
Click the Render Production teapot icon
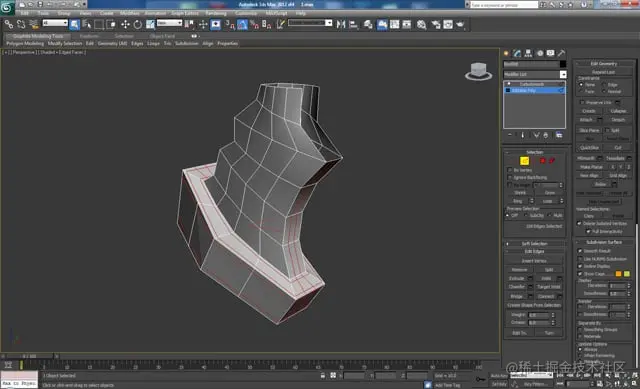pyautogui.click(x=460, y=24)
